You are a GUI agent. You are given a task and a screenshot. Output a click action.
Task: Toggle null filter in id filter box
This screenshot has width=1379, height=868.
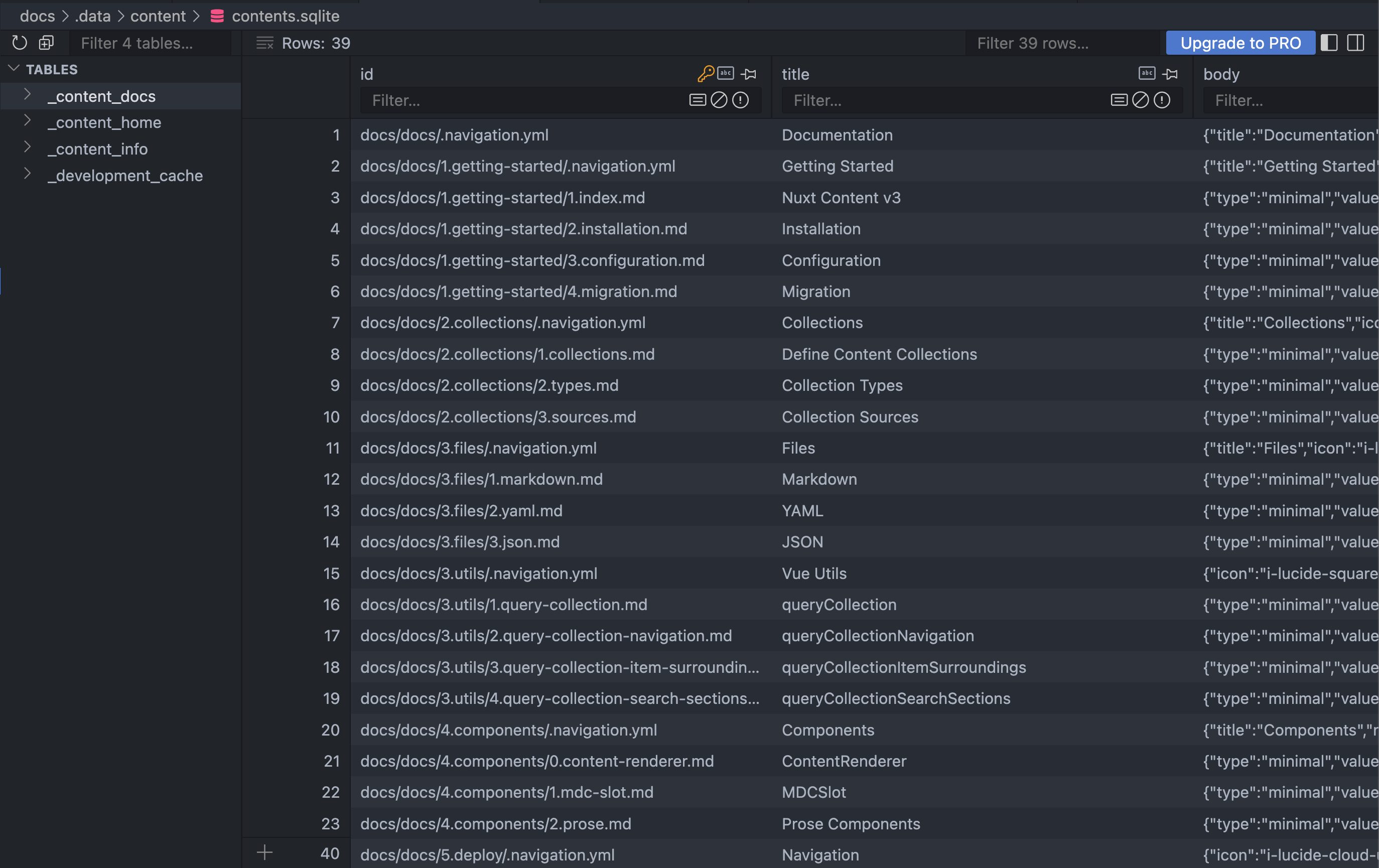(x=719, y=100)
